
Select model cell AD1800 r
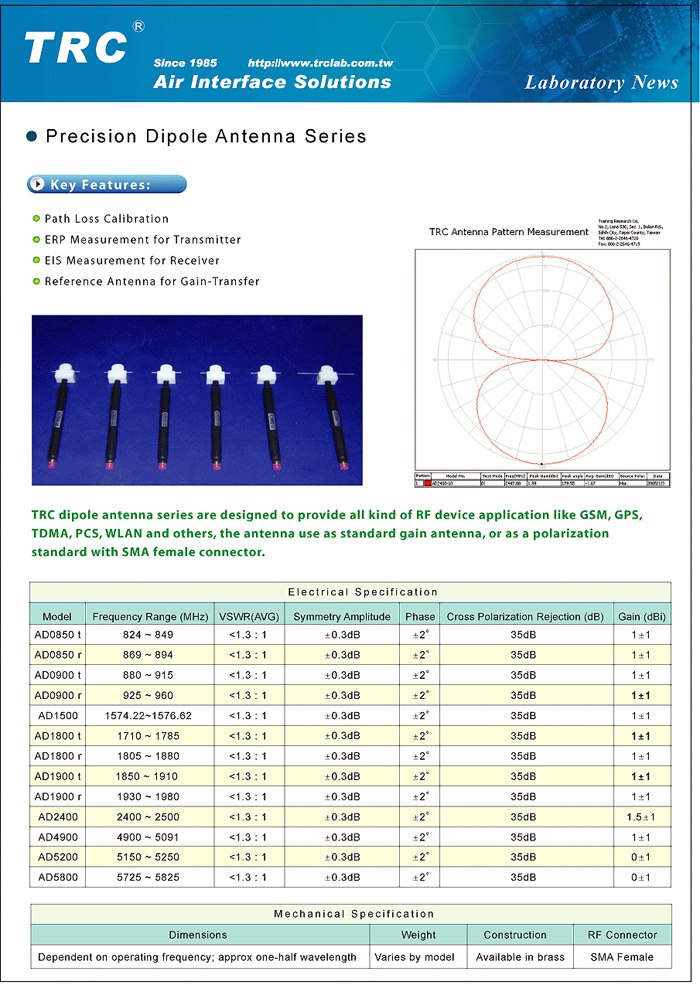(x=58, y=756)
